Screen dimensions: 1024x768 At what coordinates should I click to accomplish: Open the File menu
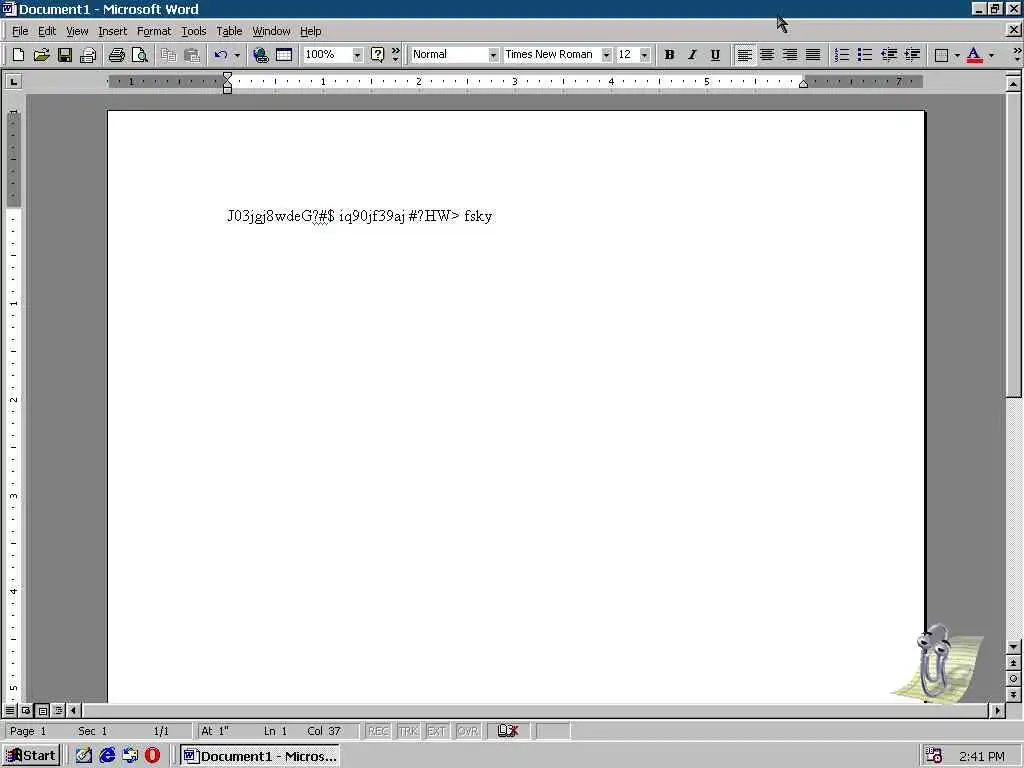20,31
